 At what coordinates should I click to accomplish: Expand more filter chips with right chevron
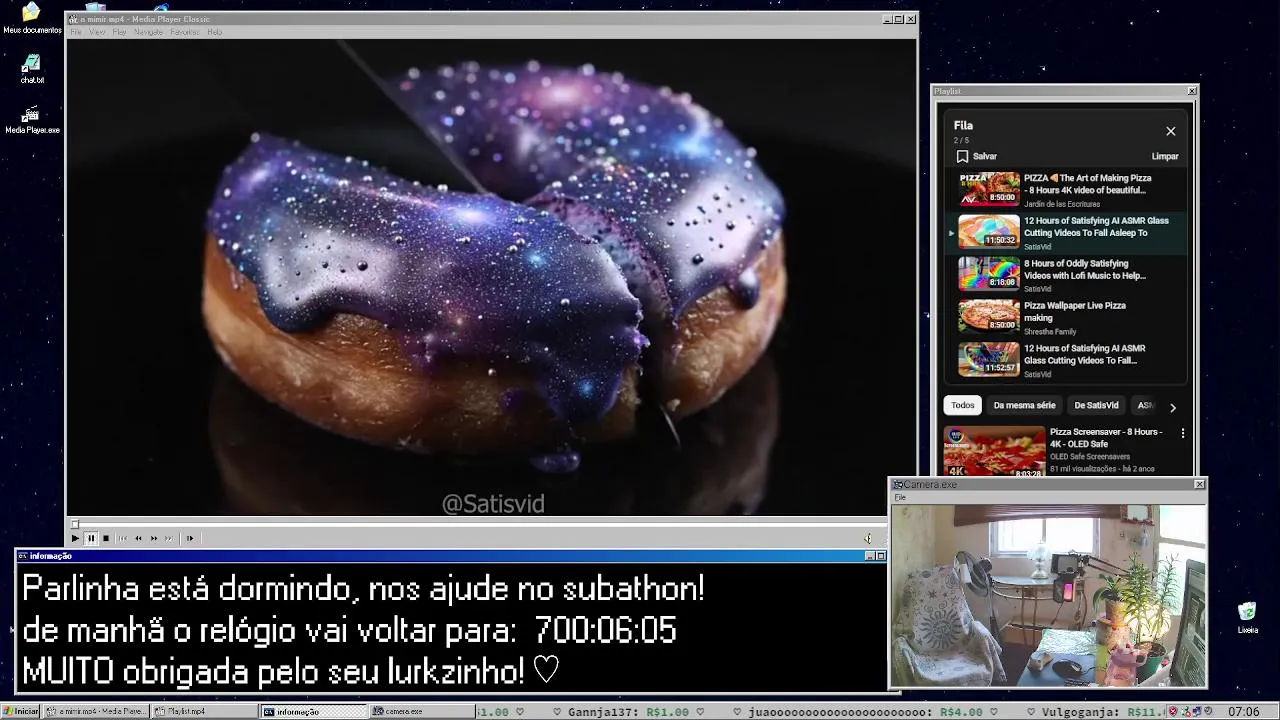click(x=1173, y=407)
